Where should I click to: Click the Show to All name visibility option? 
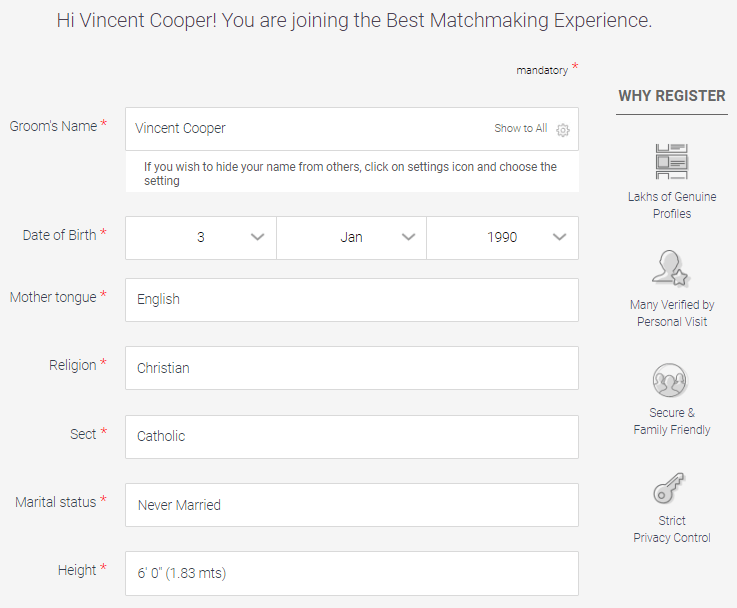520,128
